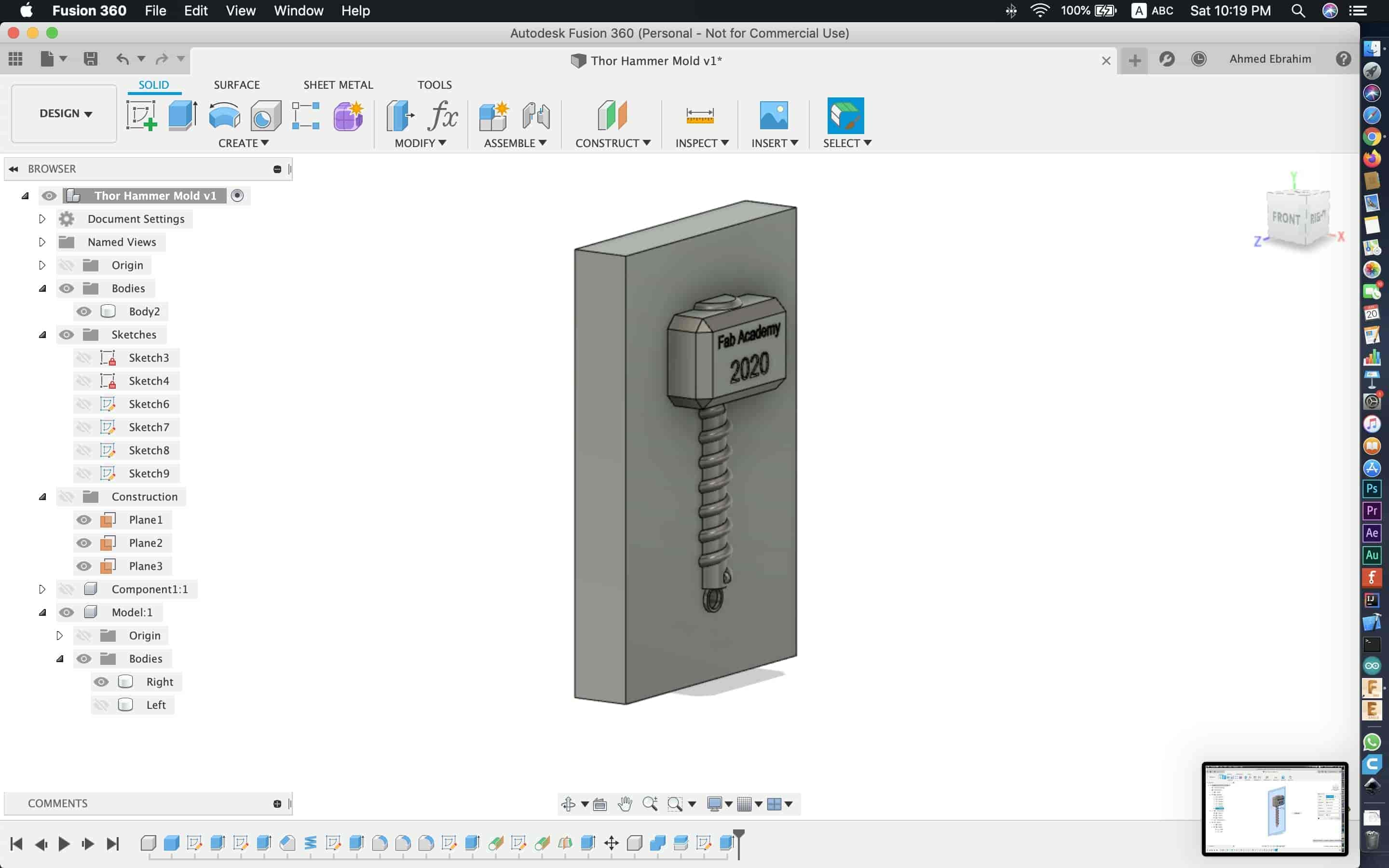The width and height of the screenshot is (1389, 868).
Task: Collapse the Sketches folder
Action: click(42, 334)
